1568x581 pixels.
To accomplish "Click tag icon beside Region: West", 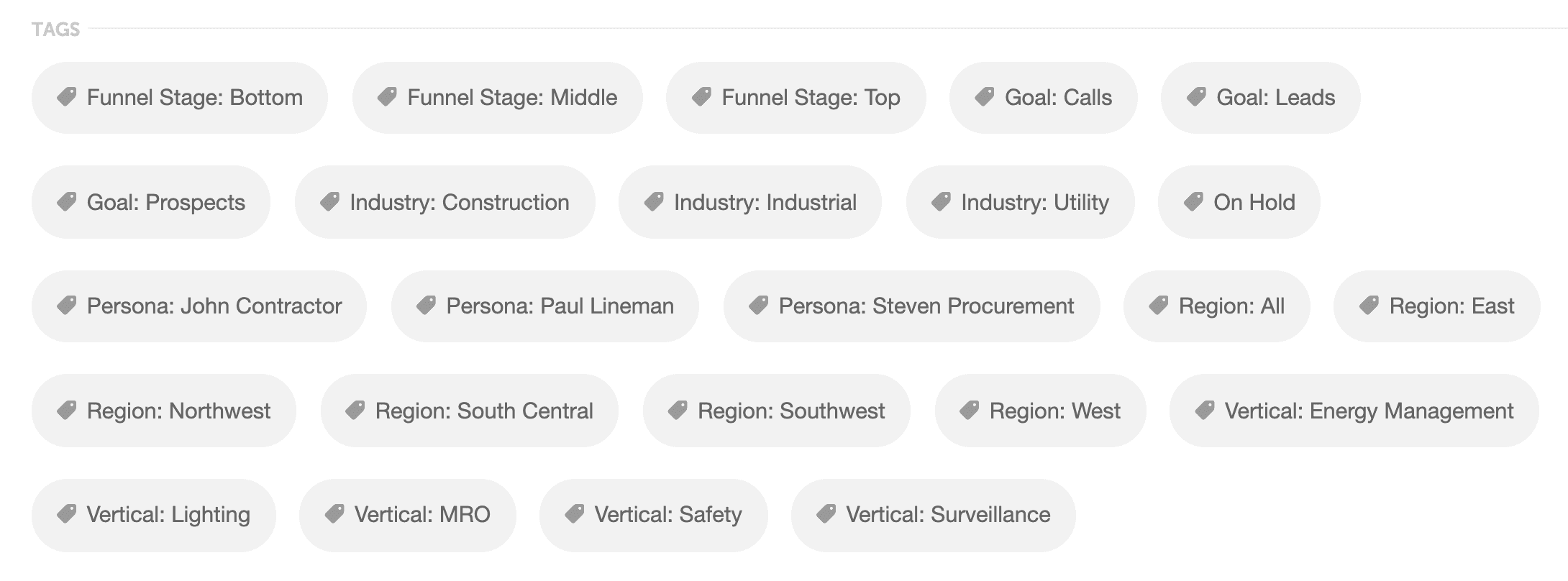I will click(x=970, y=411).
